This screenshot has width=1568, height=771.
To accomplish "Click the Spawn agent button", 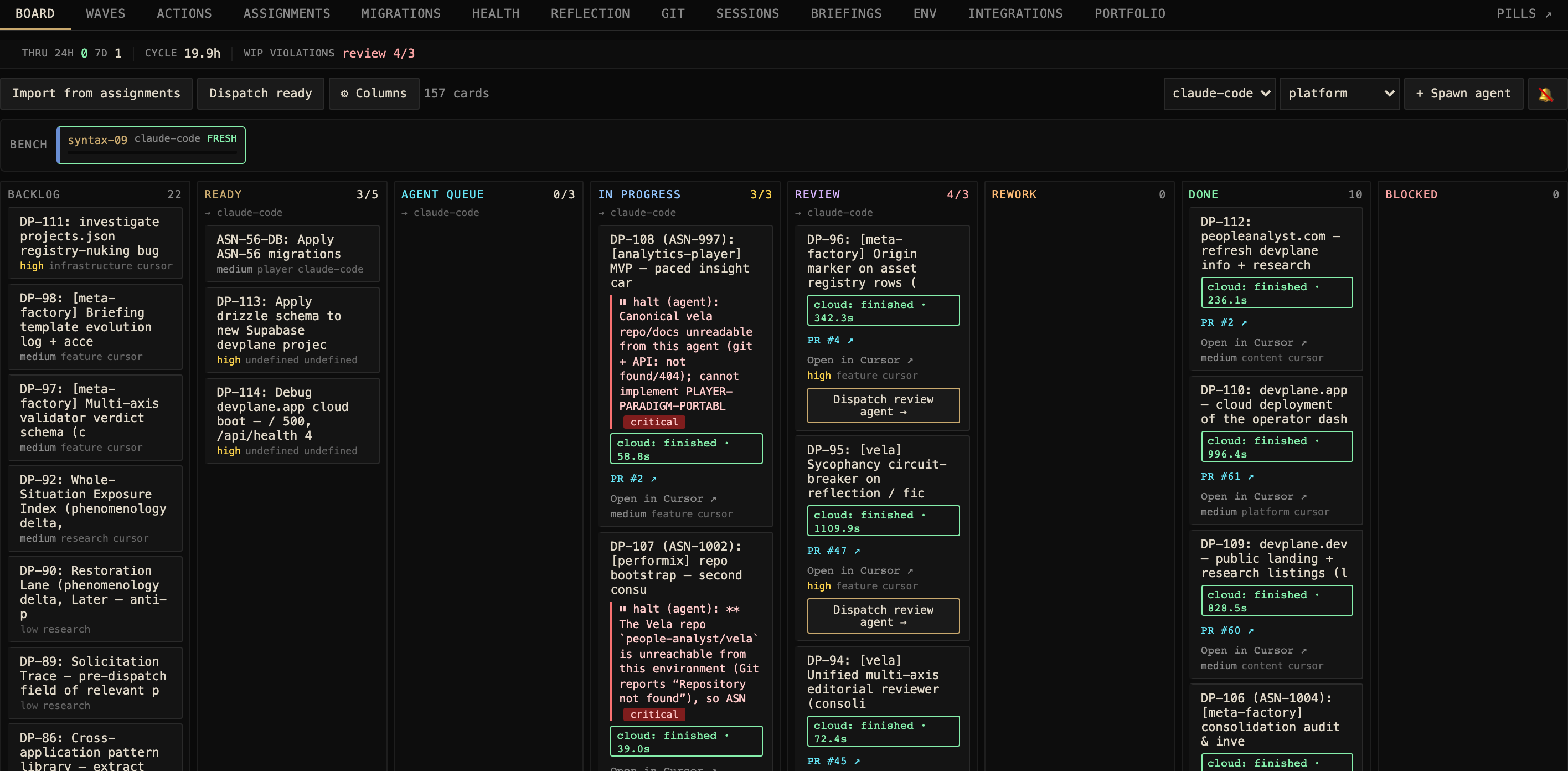I will click(1463, 94).
